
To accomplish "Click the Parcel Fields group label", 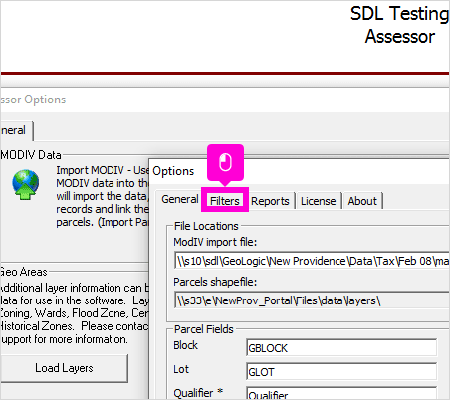I will (x=204, y=329).
